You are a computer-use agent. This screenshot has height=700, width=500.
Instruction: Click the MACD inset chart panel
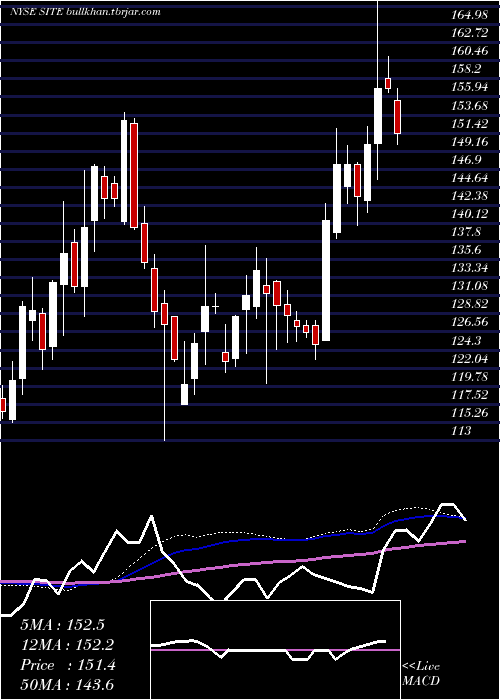click(x=275, y=650)
